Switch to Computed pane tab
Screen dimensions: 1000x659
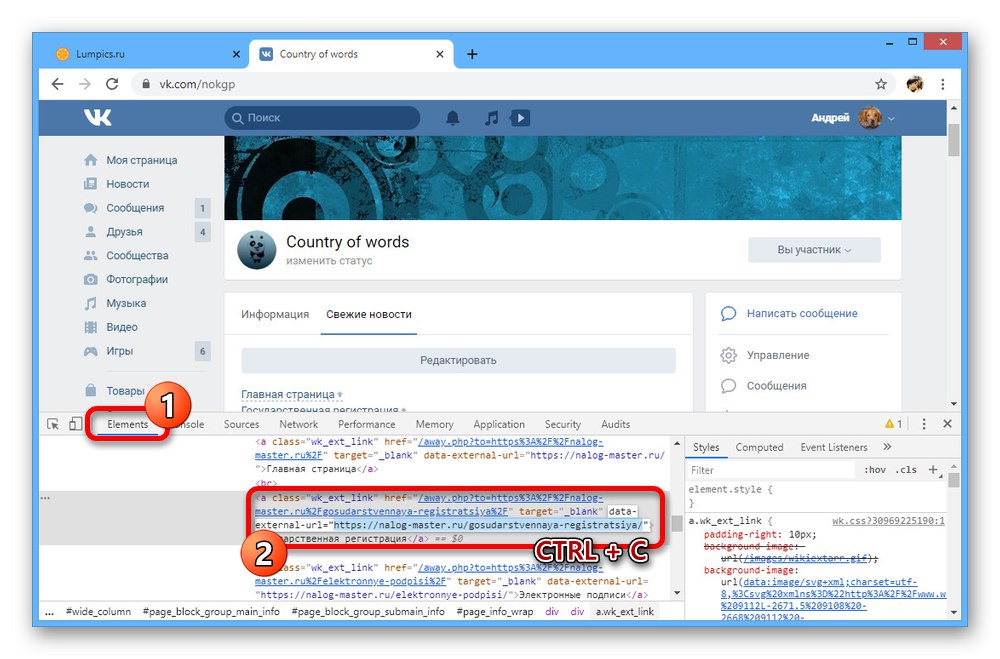tap(759, 447)
